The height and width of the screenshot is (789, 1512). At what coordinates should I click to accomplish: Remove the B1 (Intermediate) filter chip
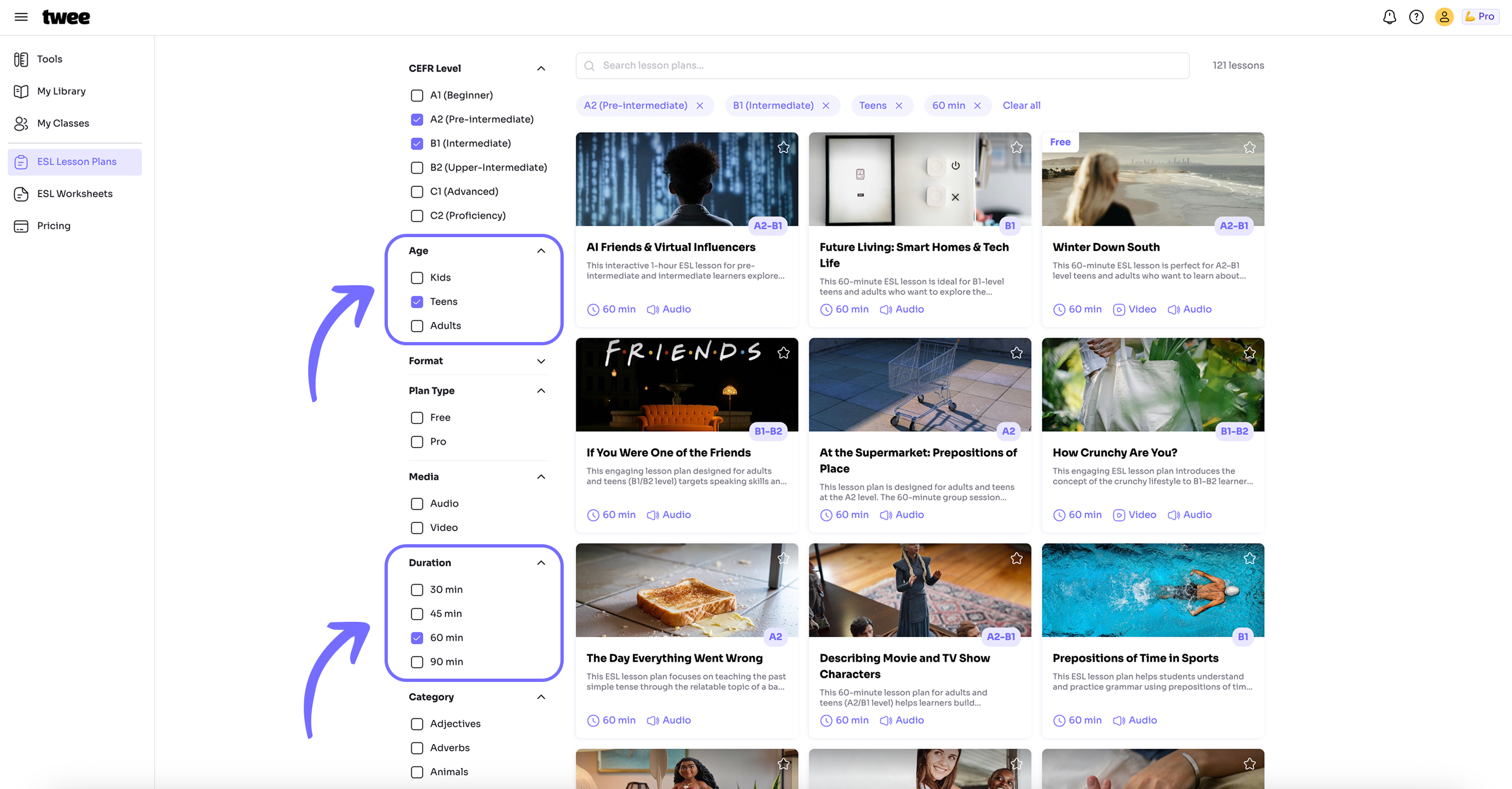826,105
